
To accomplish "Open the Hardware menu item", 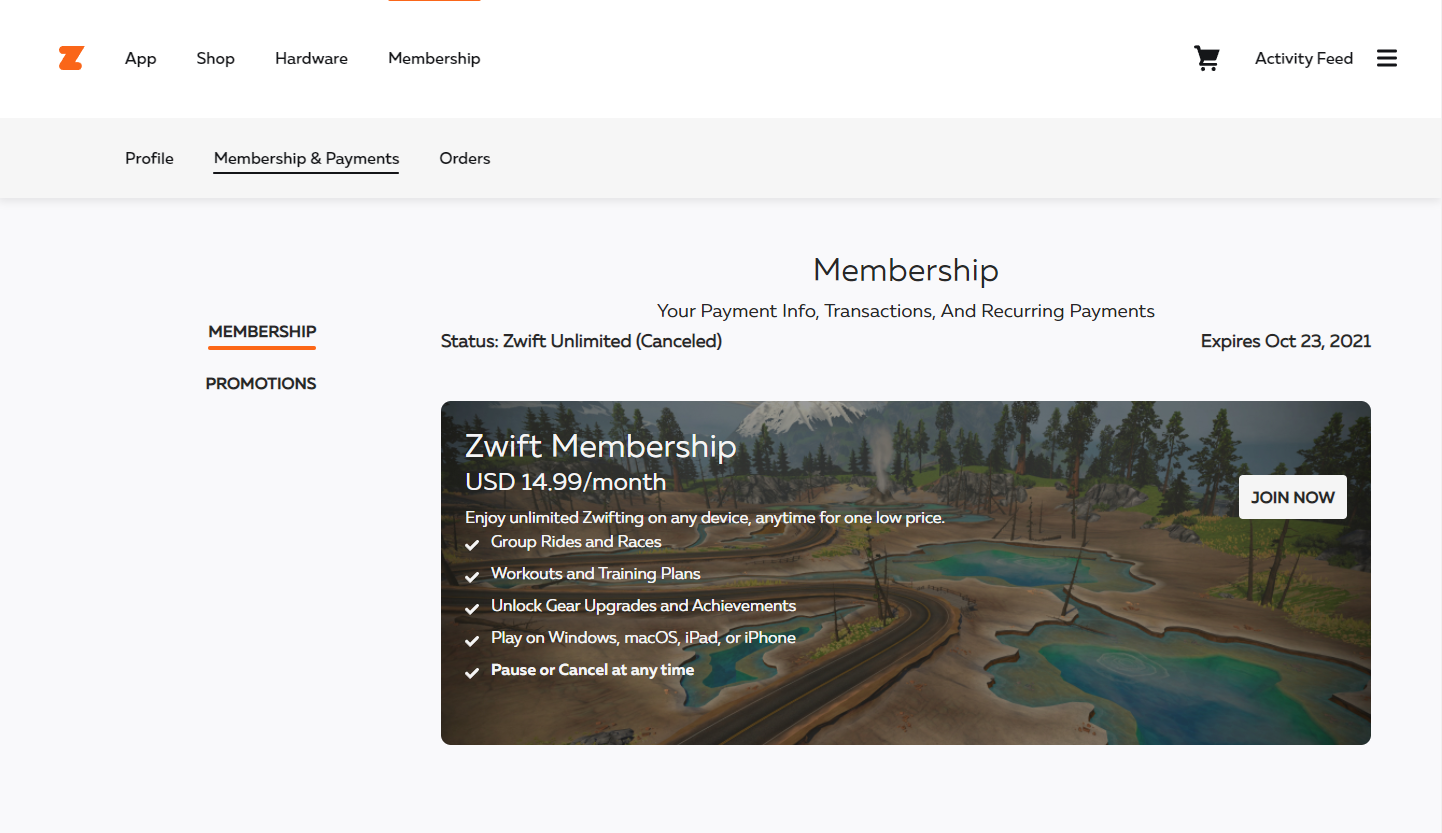I will [311, 58].
